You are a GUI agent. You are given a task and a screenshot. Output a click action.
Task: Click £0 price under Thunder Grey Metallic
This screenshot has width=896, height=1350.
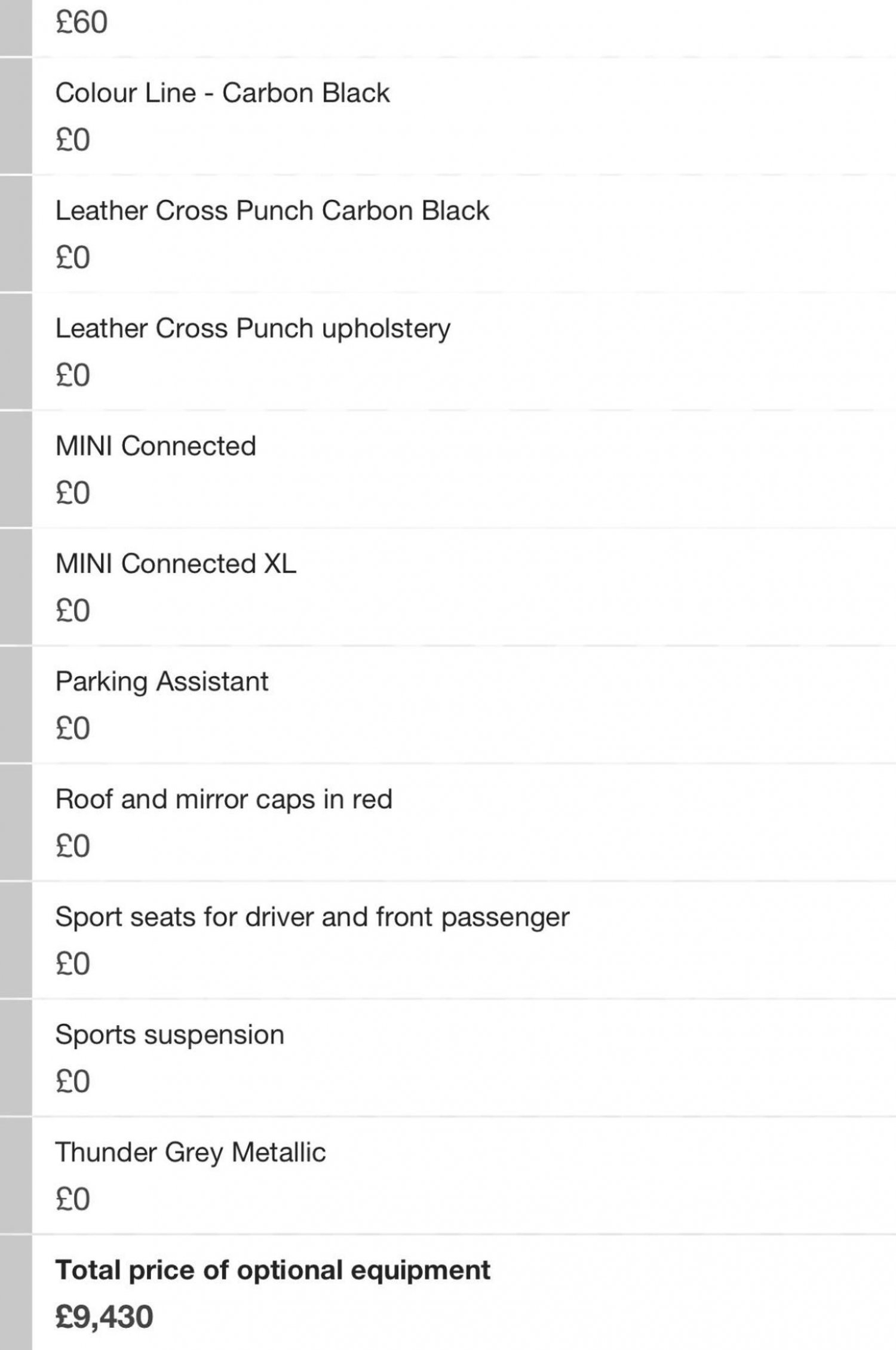click(72, 1199)
